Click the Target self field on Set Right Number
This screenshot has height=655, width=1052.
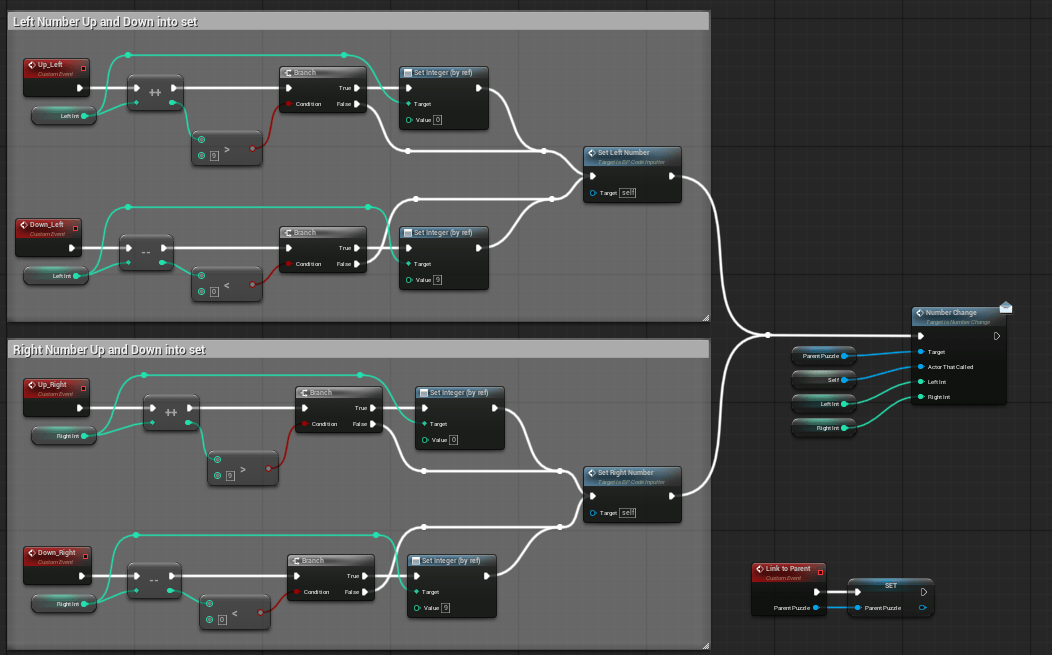pos(627,513)
